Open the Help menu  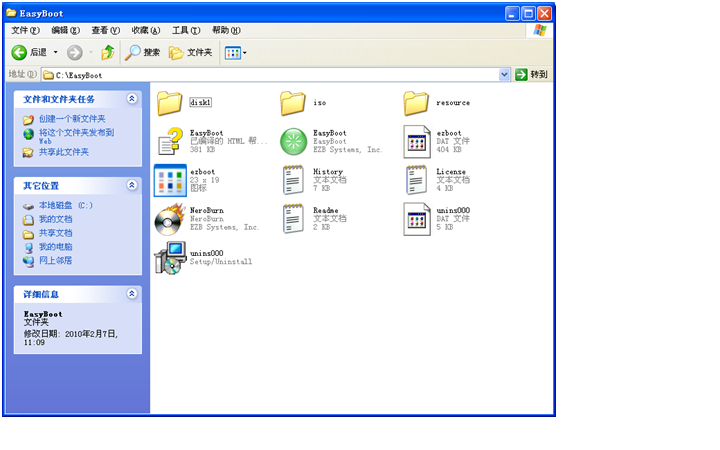[x=226, y=30]
